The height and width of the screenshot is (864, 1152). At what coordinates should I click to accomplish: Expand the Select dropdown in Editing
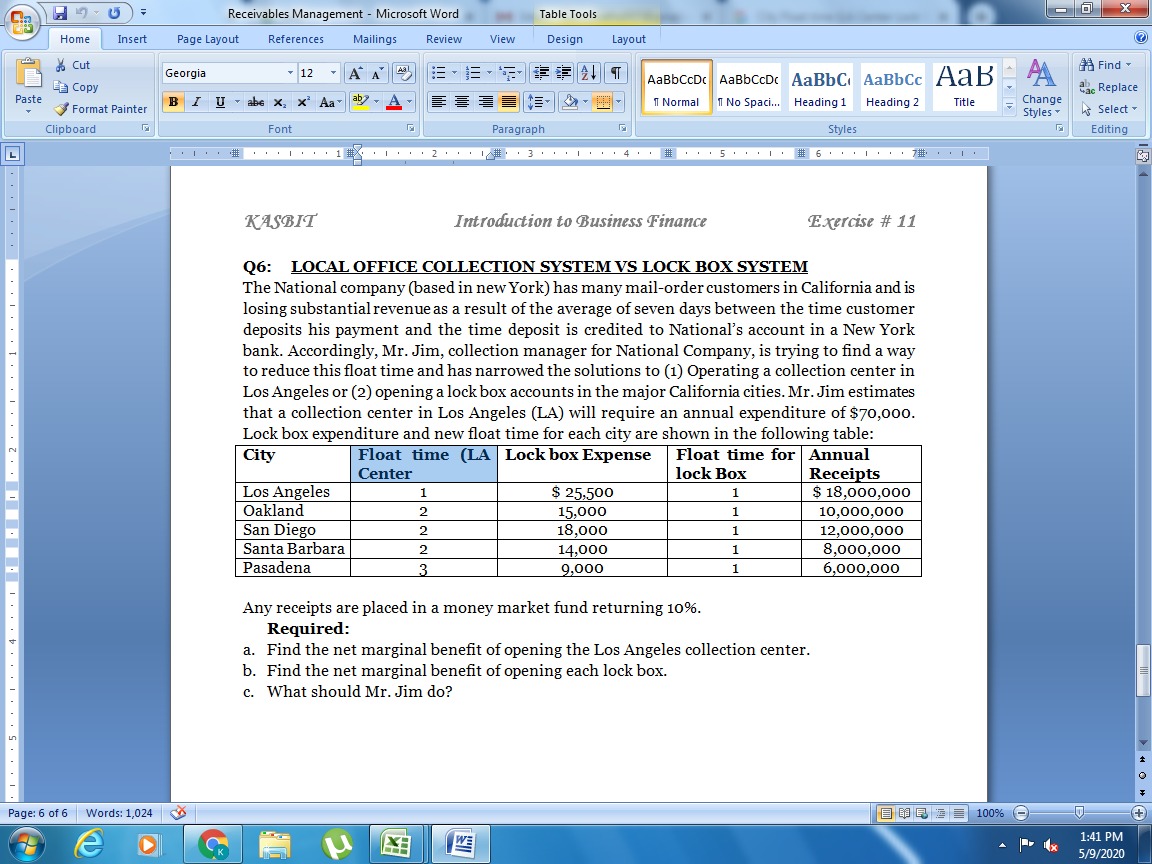click(1109, 109)
